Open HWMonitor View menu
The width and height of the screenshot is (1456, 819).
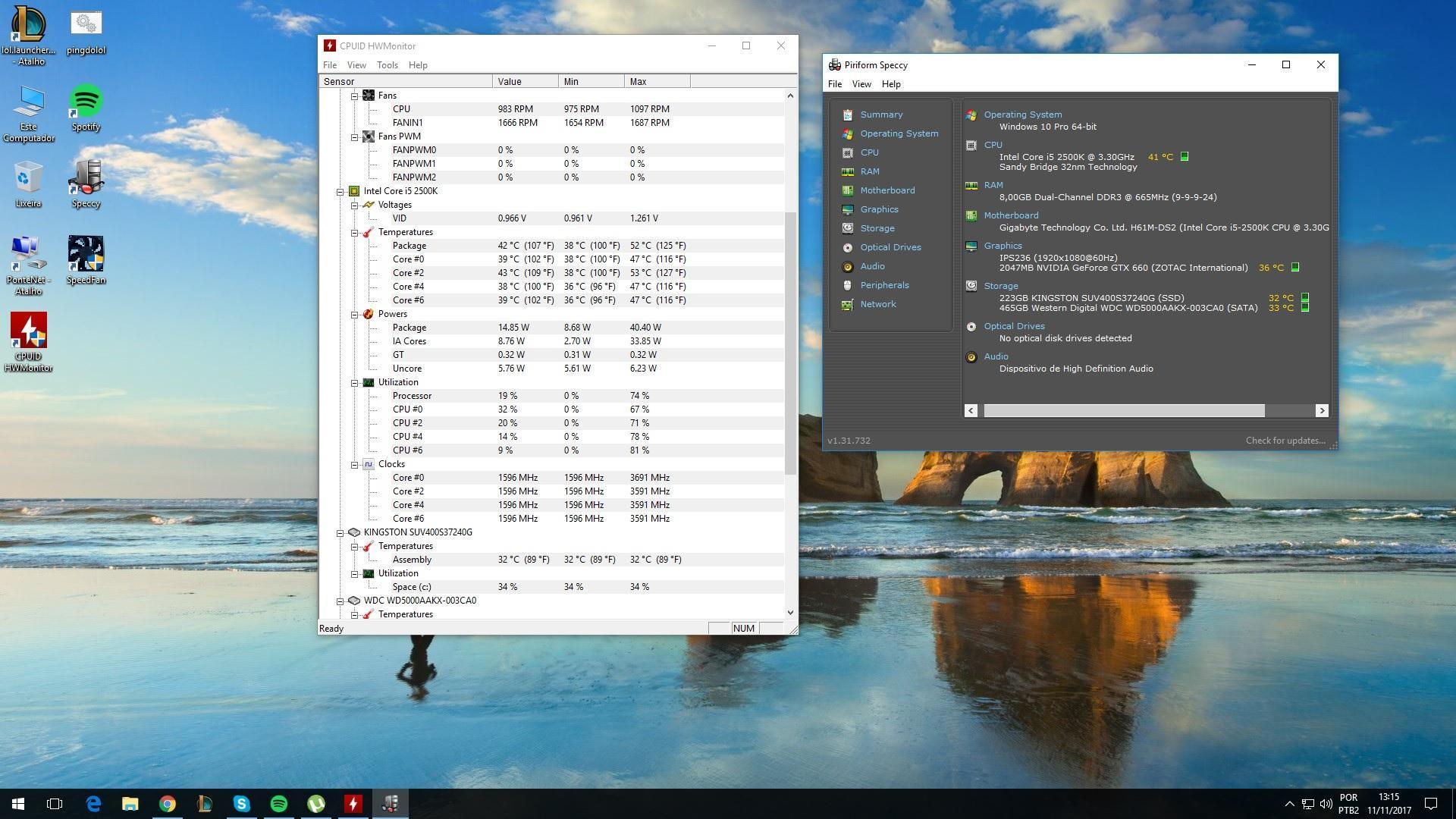(356, 65)
